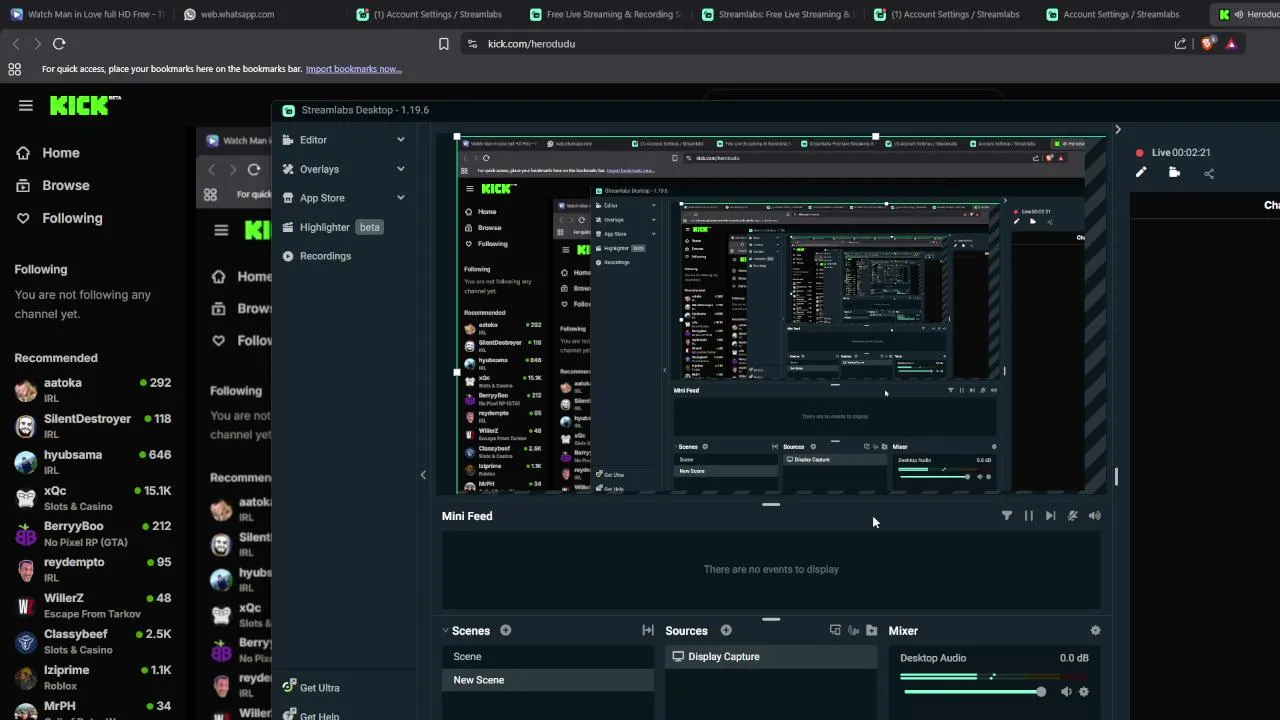This screenshot has height=720, width=1280.
Task: Click the Kick logo
Action: click(x=85, y=105)
